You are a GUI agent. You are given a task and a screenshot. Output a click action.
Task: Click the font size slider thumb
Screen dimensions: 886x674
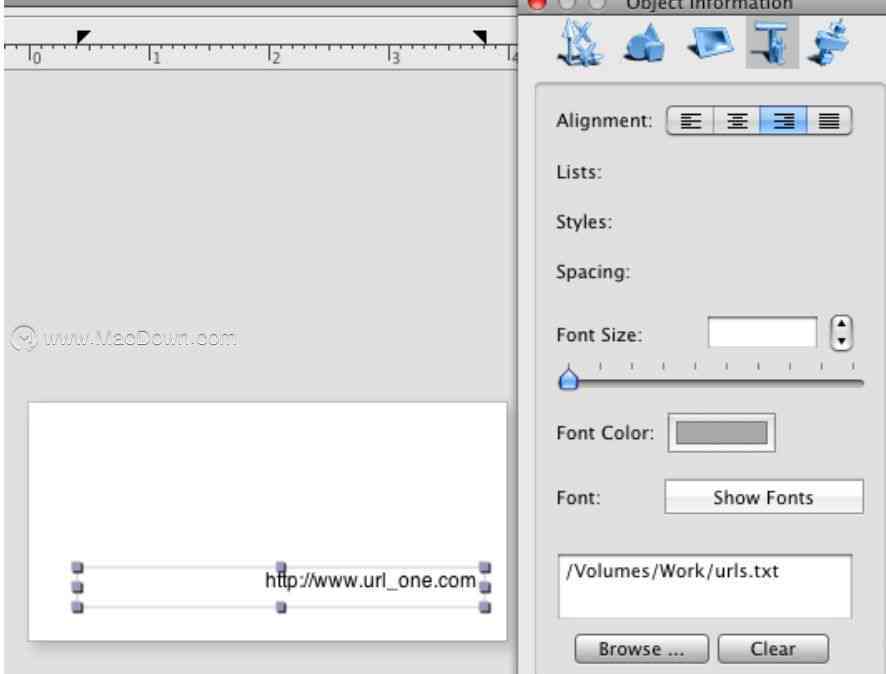pos(568,378)
